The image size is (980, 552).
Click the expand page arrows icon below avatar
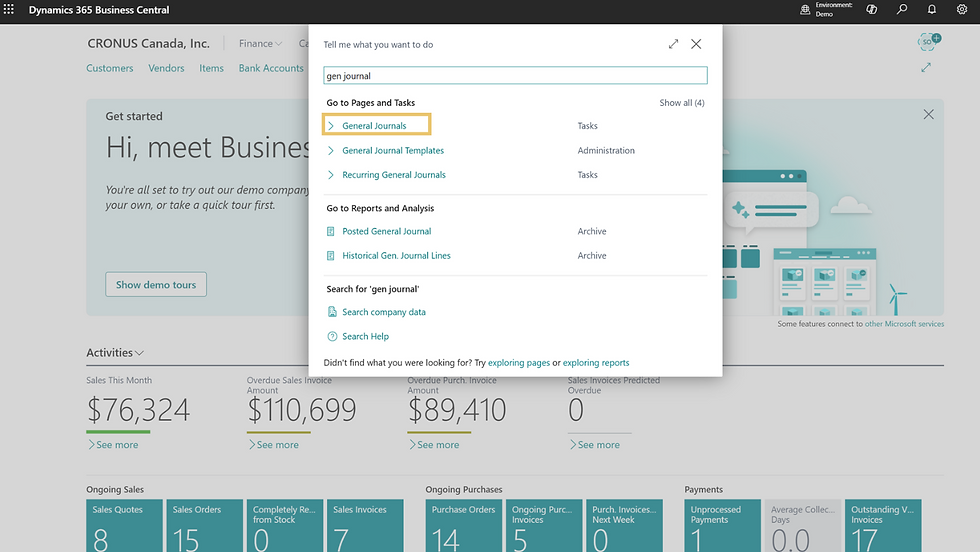pos(926,68)
